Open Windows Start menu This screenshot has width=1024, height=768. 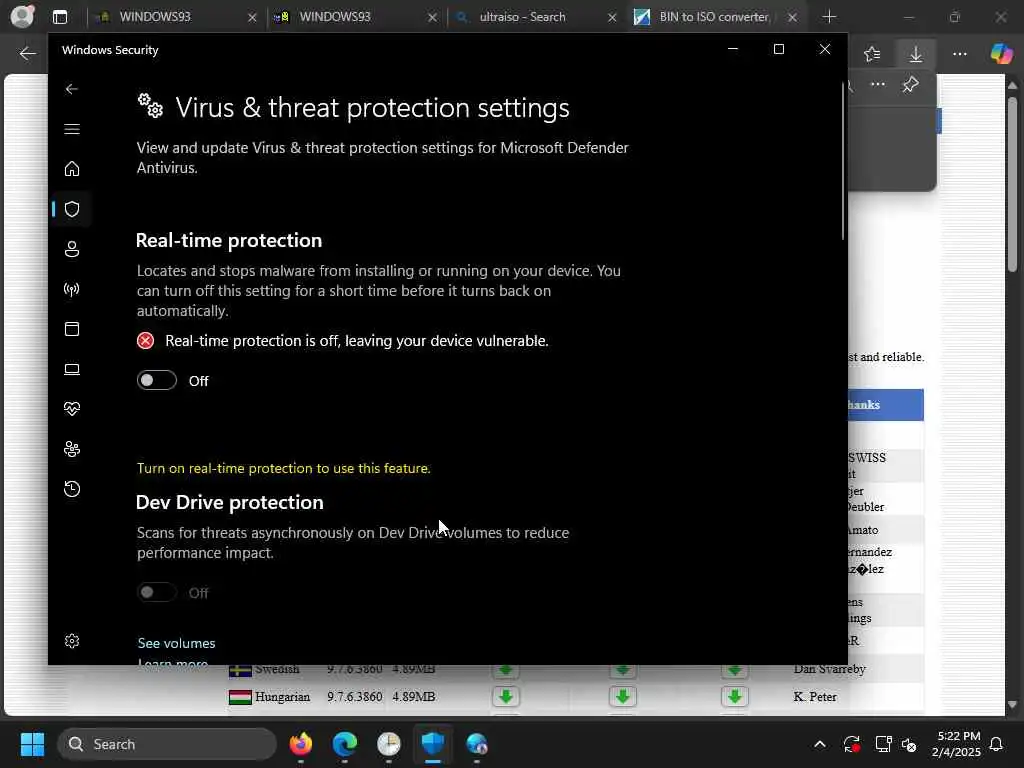click(x=32, y=744)
